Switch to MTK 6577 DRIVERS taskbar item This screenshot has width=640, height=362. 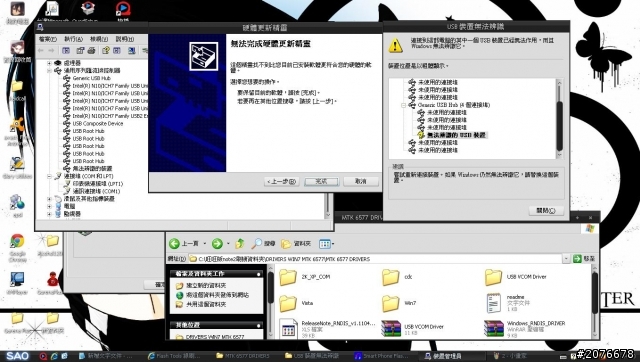[243, 356]
